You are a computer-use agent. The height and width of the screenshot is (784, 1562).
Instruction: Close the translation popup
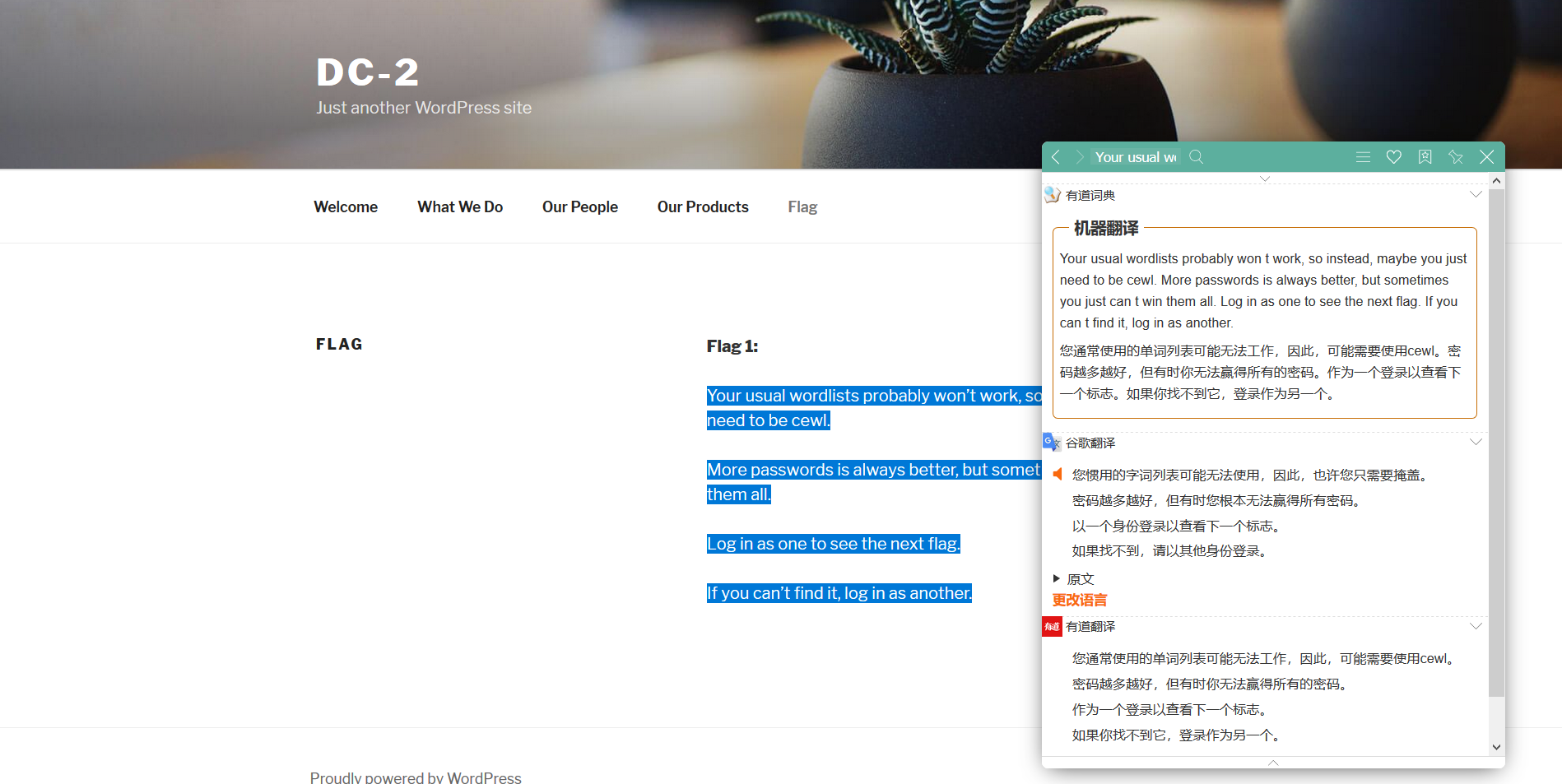(1486, 157)
